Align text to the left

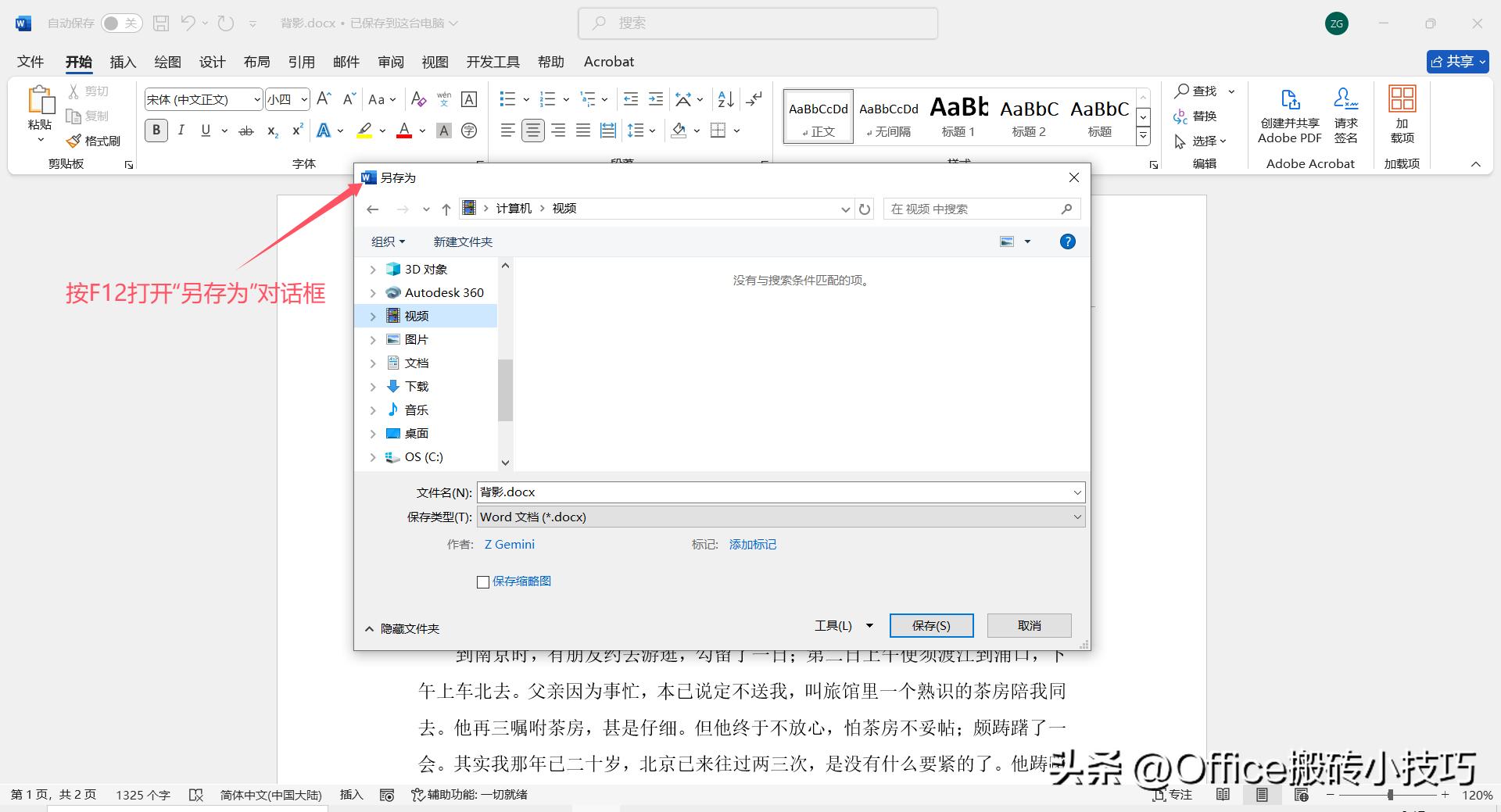pos(508,131)
